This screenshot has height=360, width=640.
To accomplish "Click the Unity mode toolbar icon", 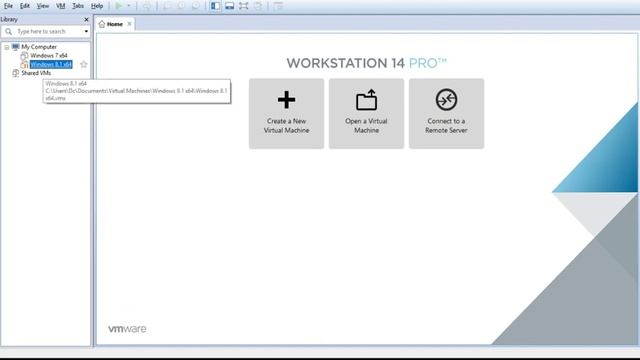I will [258, 6].
